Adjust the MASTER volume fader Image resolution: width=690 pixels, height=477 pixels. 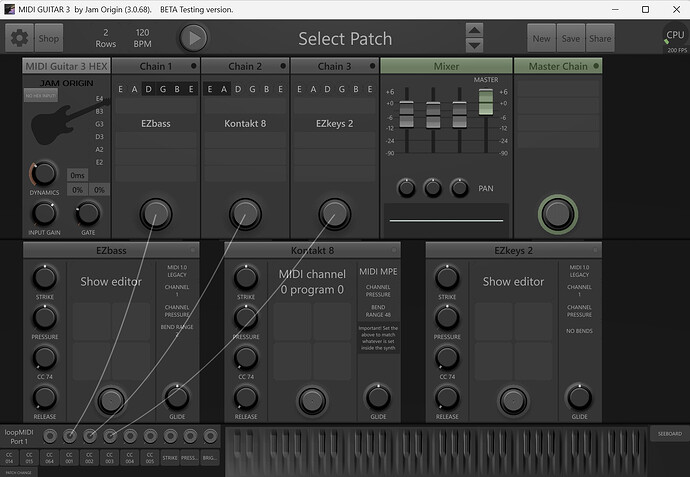[x=486, y=100]
